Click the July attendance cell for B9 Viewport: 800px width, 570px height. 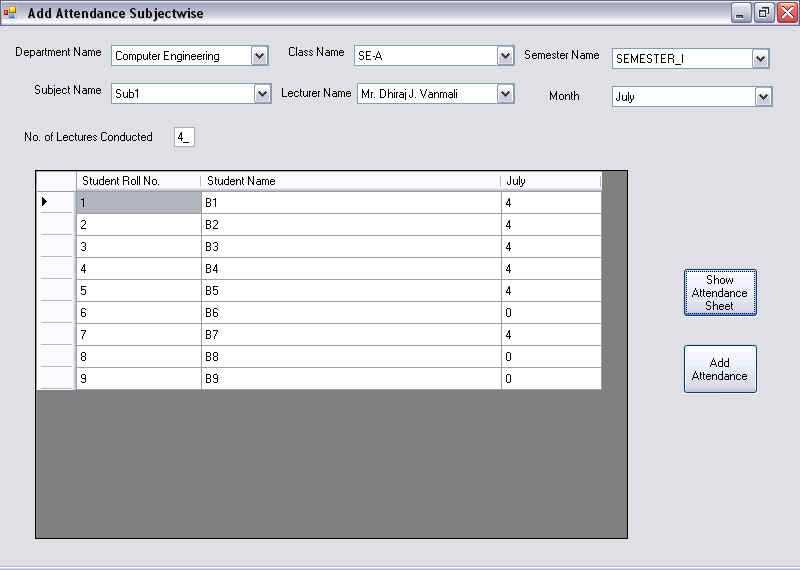(550, 379)
